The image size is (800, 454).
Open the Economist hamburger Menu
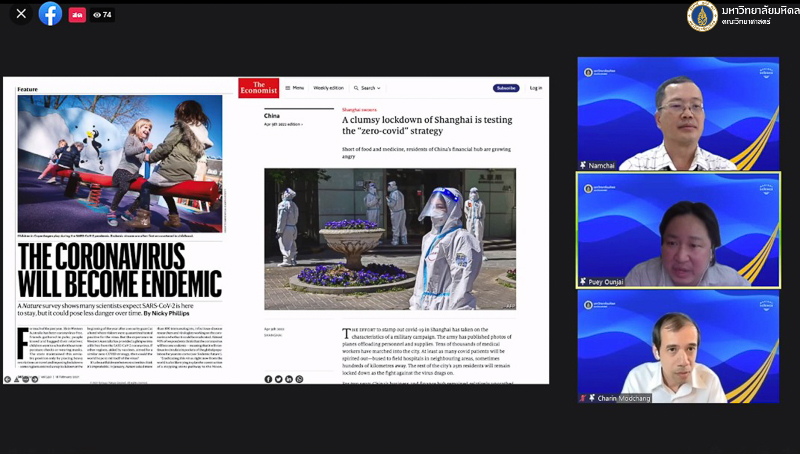tap(294, 88)
